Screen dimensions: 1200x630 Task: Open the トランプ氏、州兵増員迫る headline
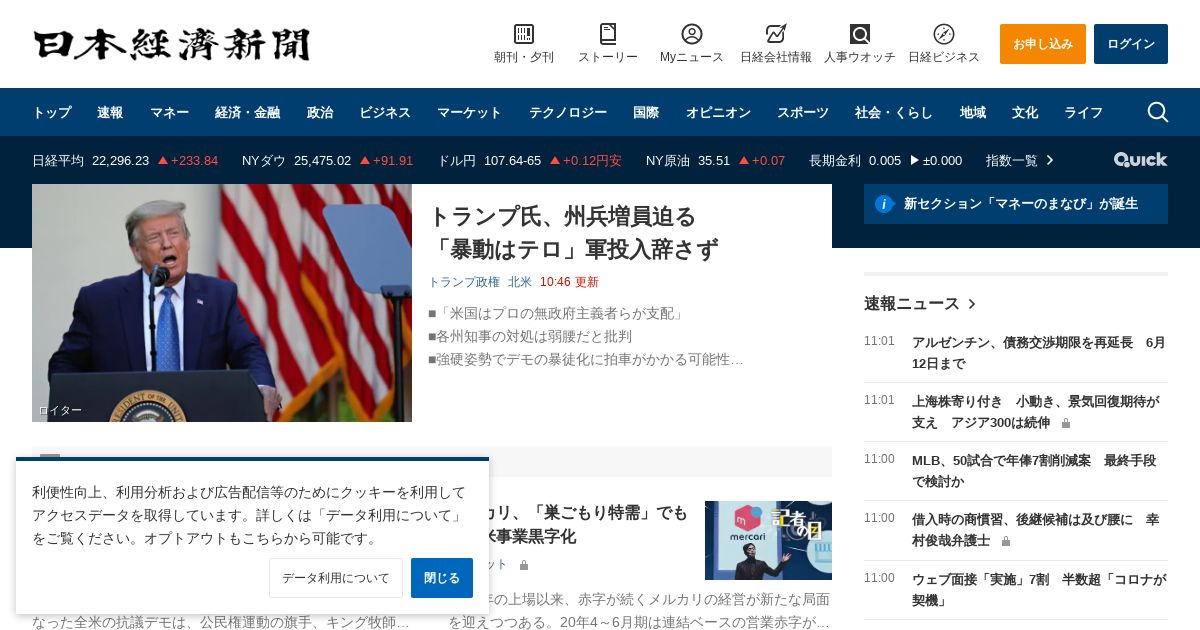coord(573,232)
